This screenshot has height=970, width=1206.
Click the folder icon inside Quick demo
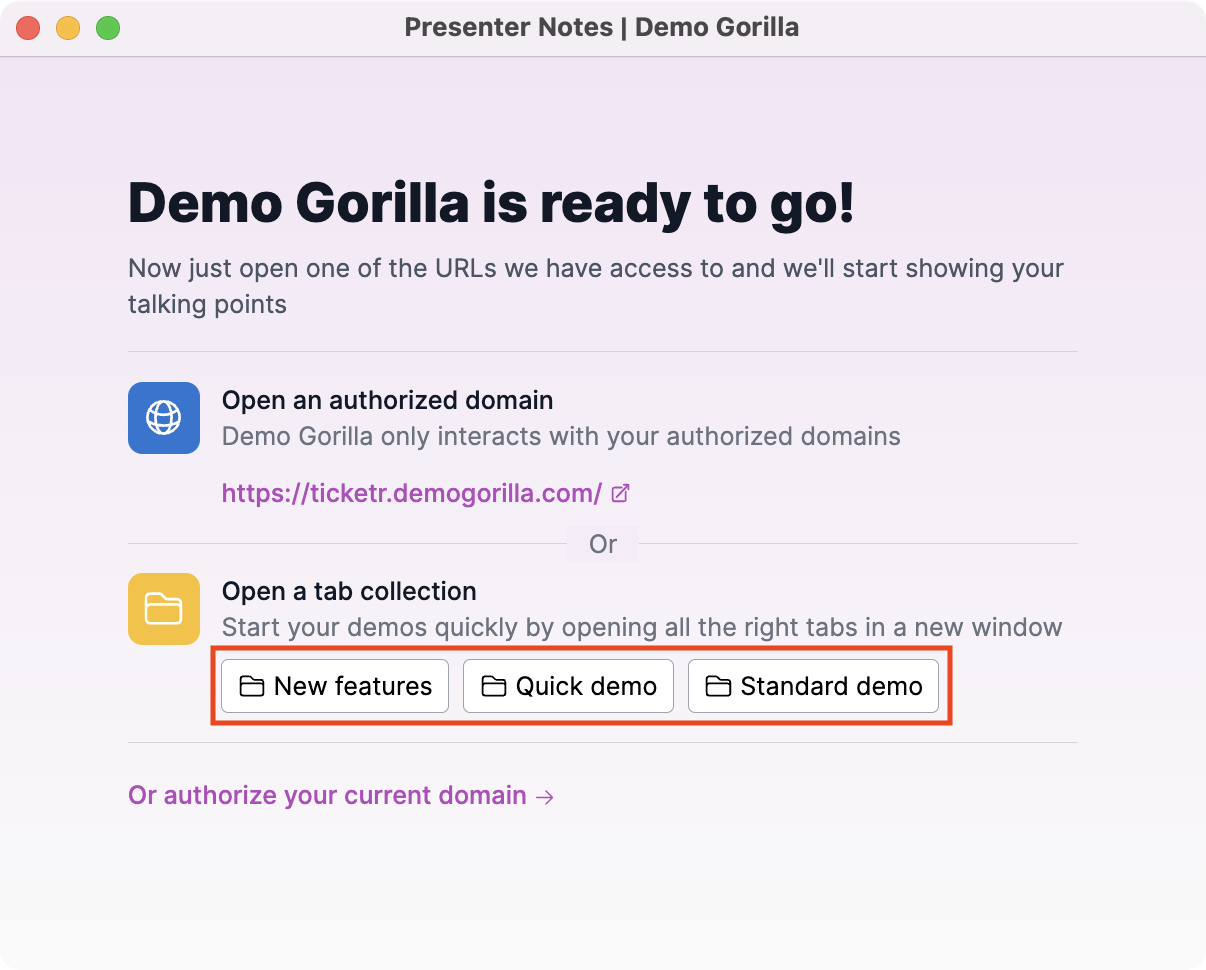[494, 686]
